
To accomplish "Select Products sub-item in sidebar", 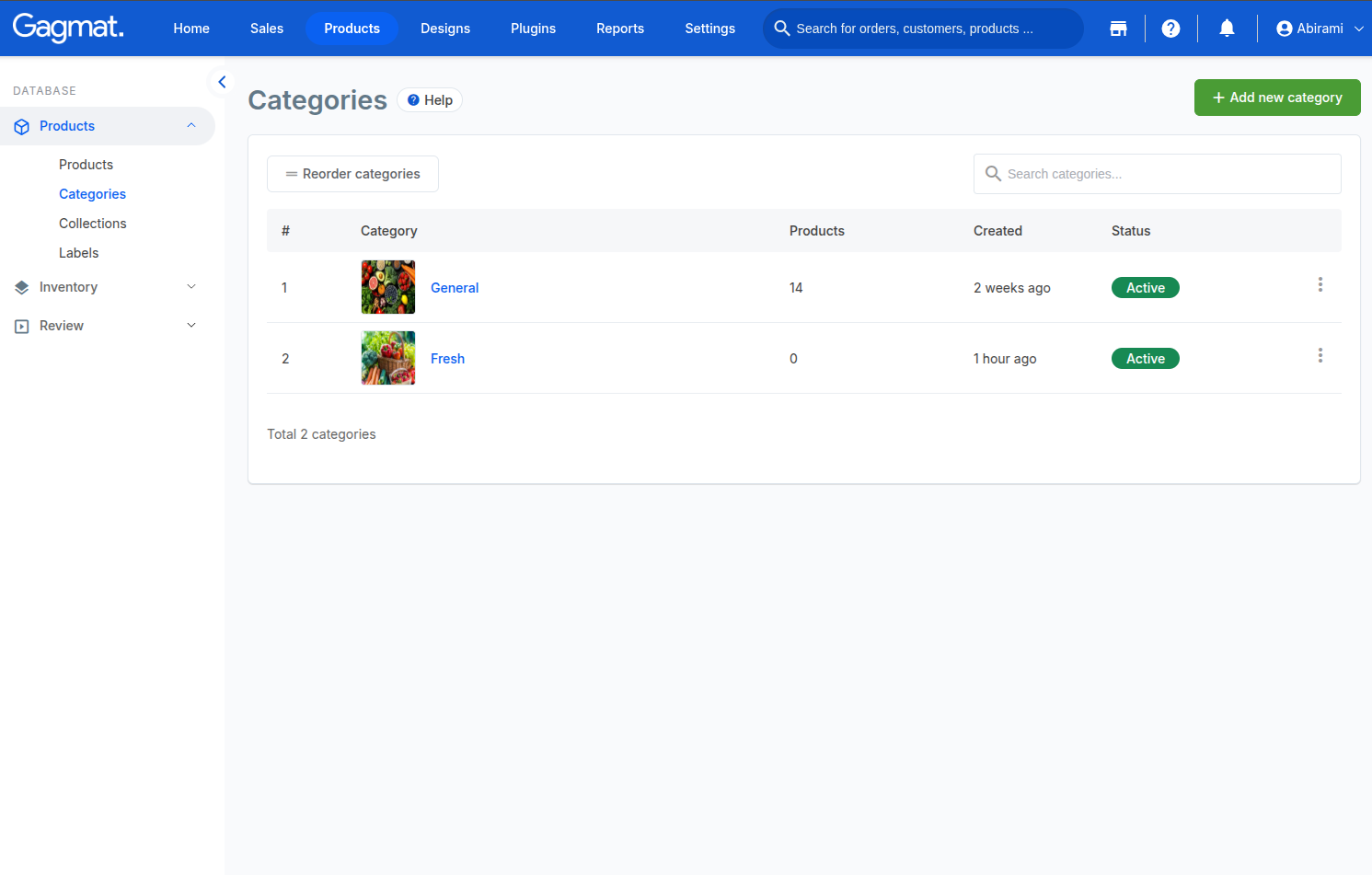I will [x=86, y=165].
